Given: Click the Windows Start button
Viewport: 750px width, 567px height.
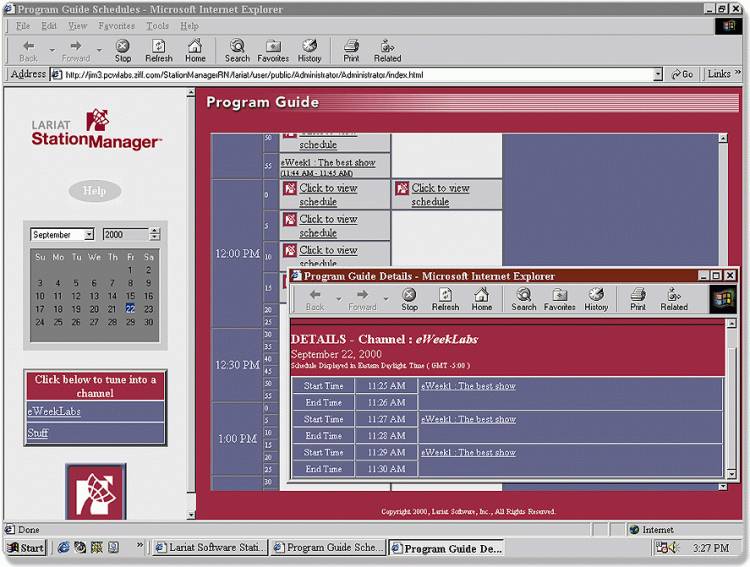Looking at the screenshot, I should click(x=26, y=547).
